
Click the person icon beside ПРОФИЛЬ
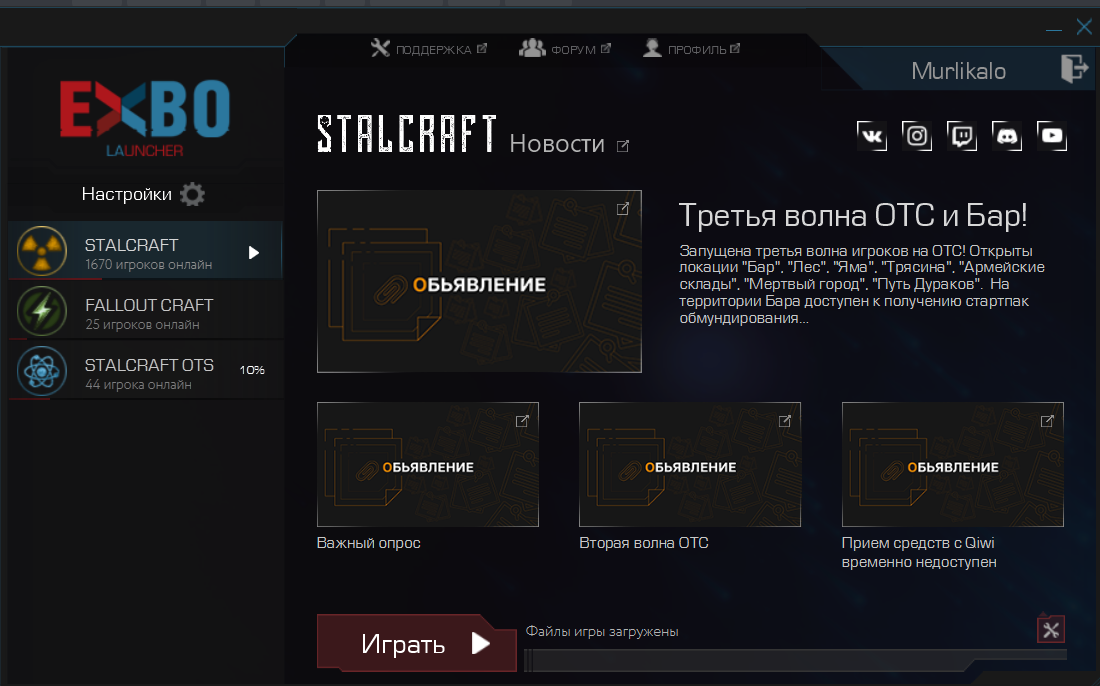click(652, 48)
